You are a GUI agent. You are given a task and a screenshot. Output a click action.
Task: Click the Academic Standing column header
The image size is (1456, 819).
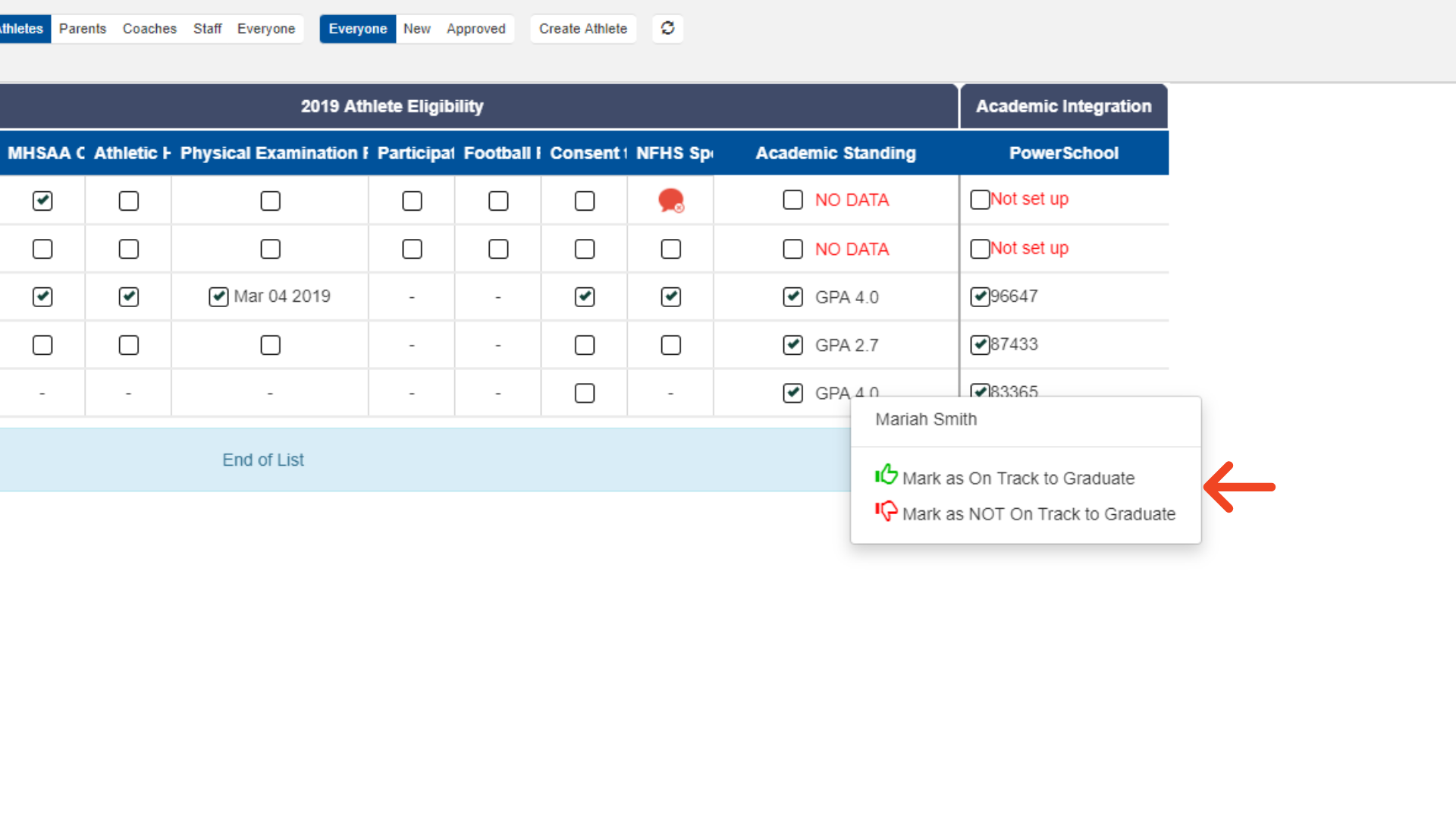click(835, 153)
